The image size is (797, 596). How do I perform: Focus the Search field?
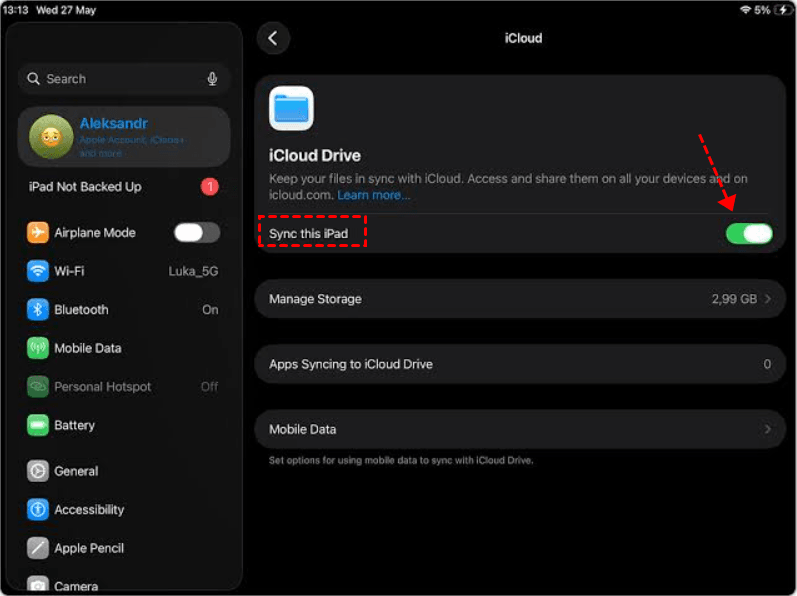pos(124,79)
